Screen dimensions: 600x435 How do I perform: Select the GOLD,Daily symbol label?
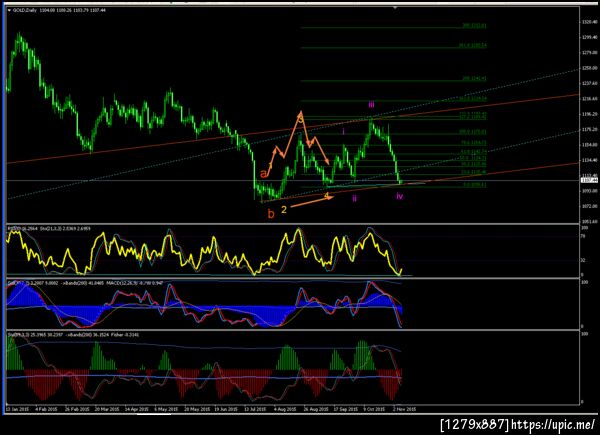click(x=25, y=10)
